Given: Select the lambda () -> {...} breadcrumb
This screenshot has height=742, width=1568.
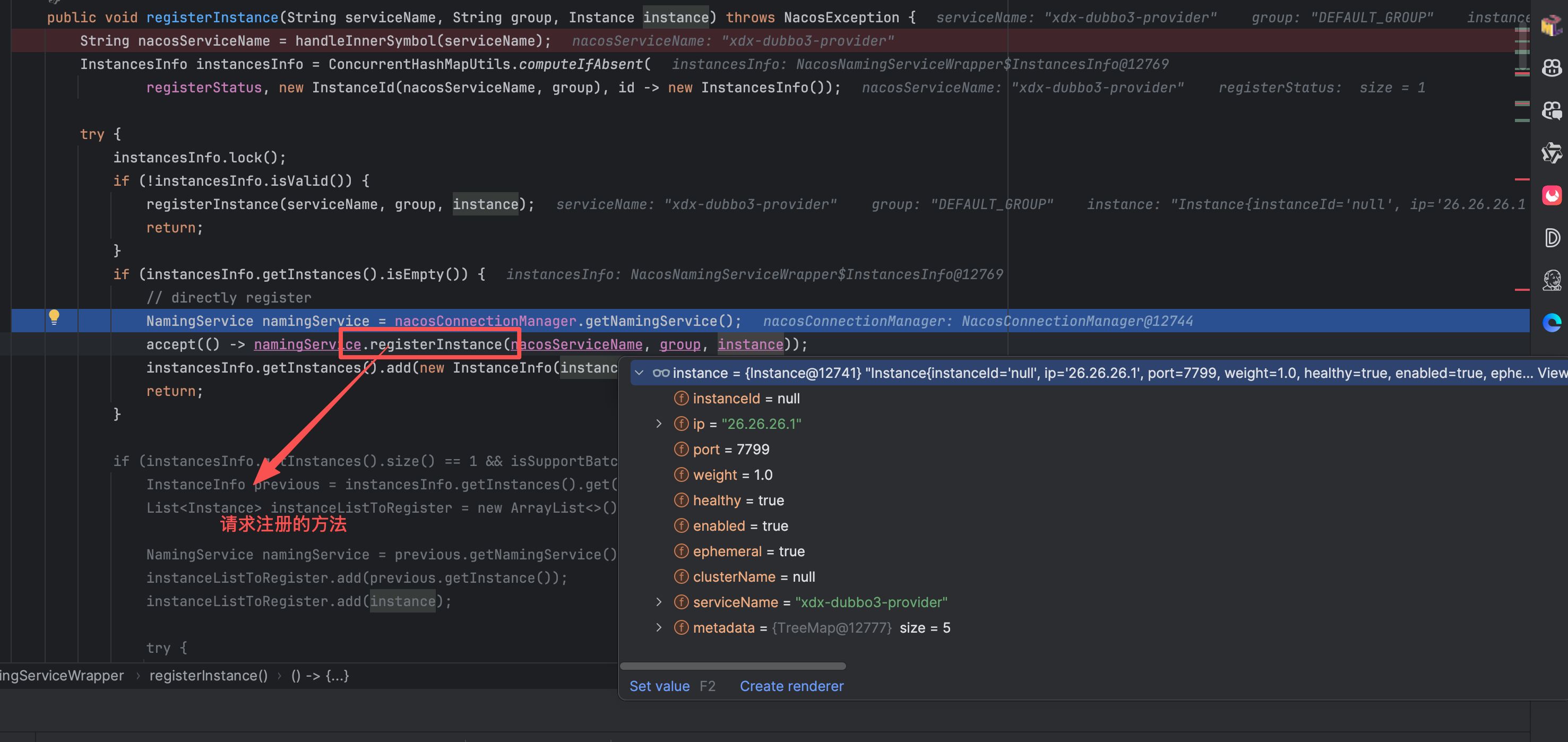Looking at the screenshot, I should pyautogui.click(x=320, y=676).
